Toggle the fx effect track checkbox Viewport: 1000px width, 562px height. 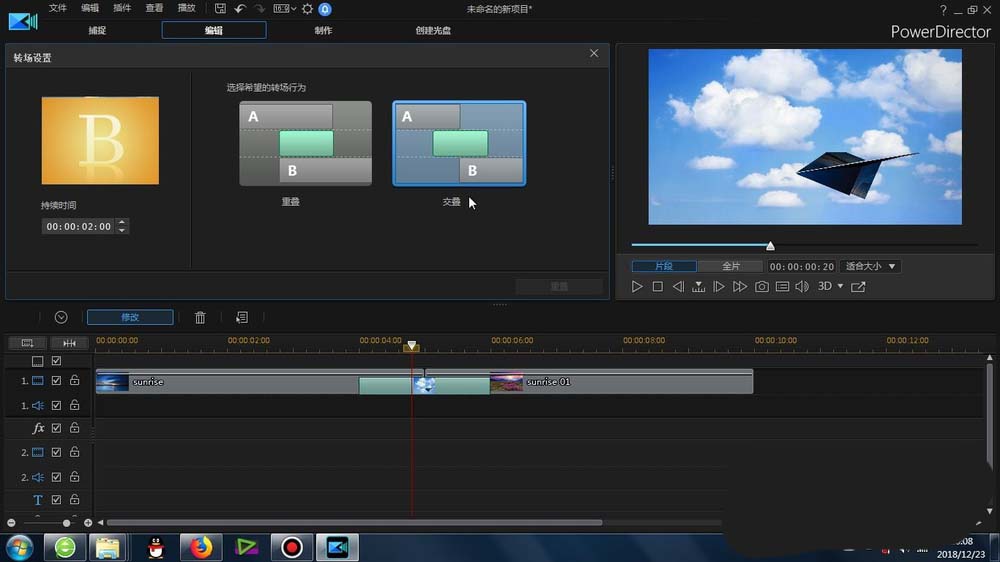pyautogui.click(x=56, y=428)
